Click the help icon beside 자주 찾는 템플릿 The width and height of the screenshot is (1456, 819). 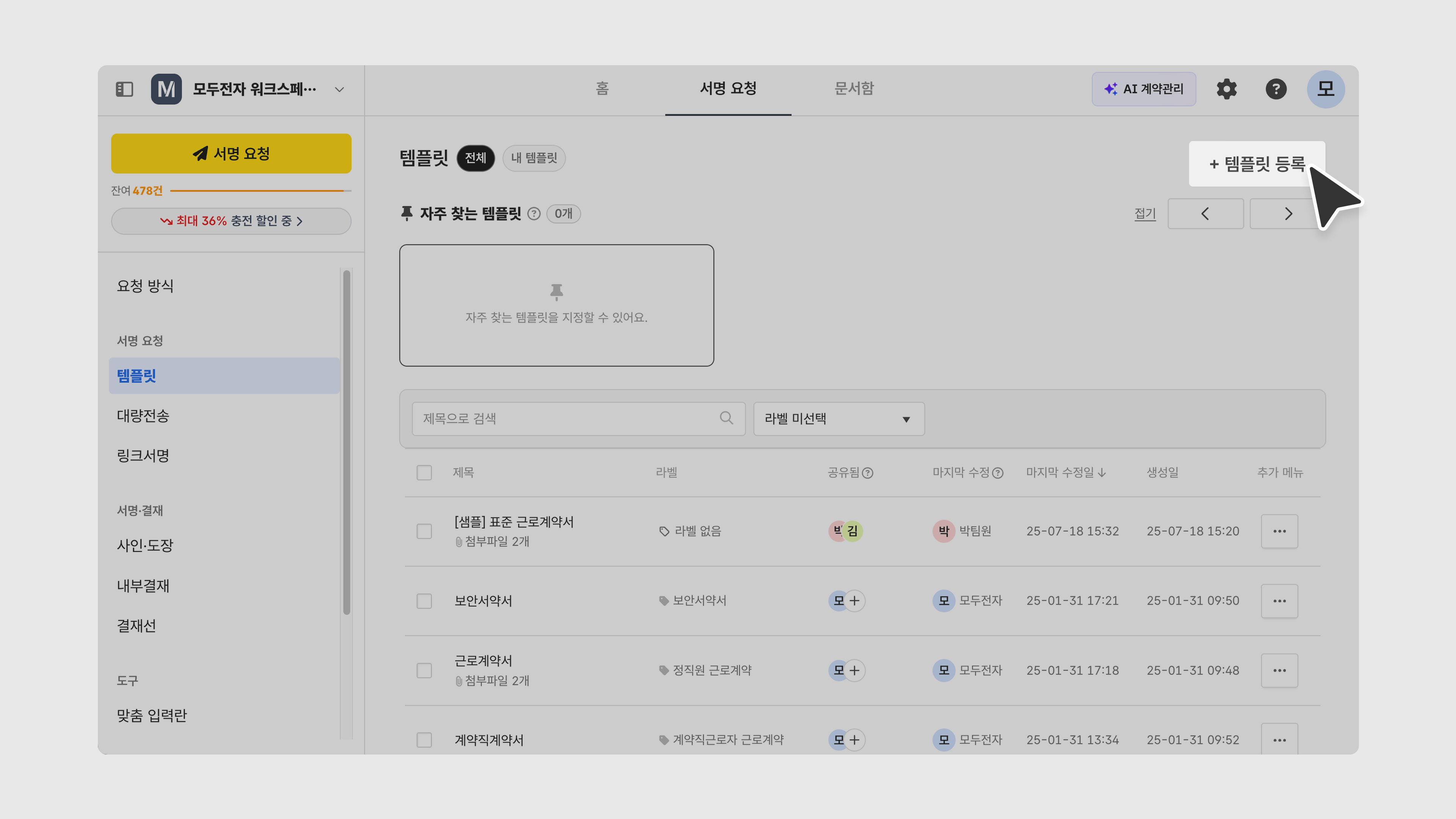tap(533, 213)
